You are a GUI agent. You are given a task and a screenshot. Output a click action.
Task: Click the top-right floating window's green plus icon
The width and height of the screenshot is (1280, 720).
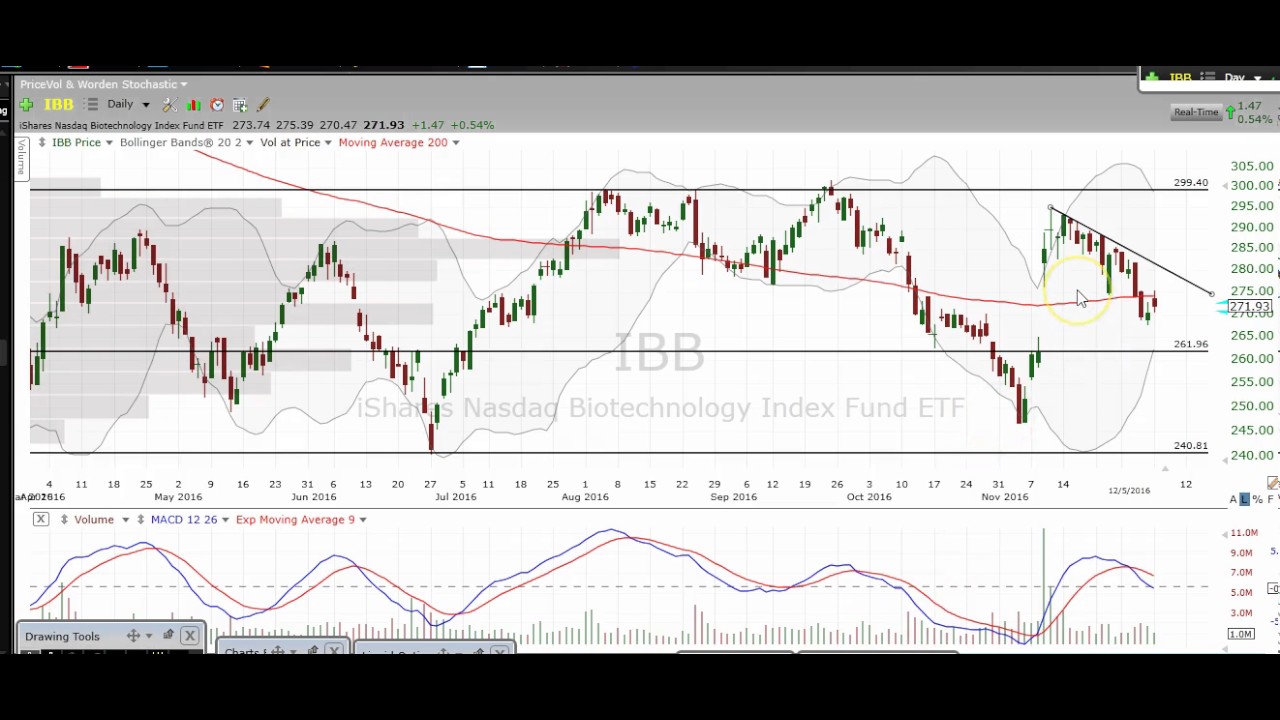tap(1153, 78)
